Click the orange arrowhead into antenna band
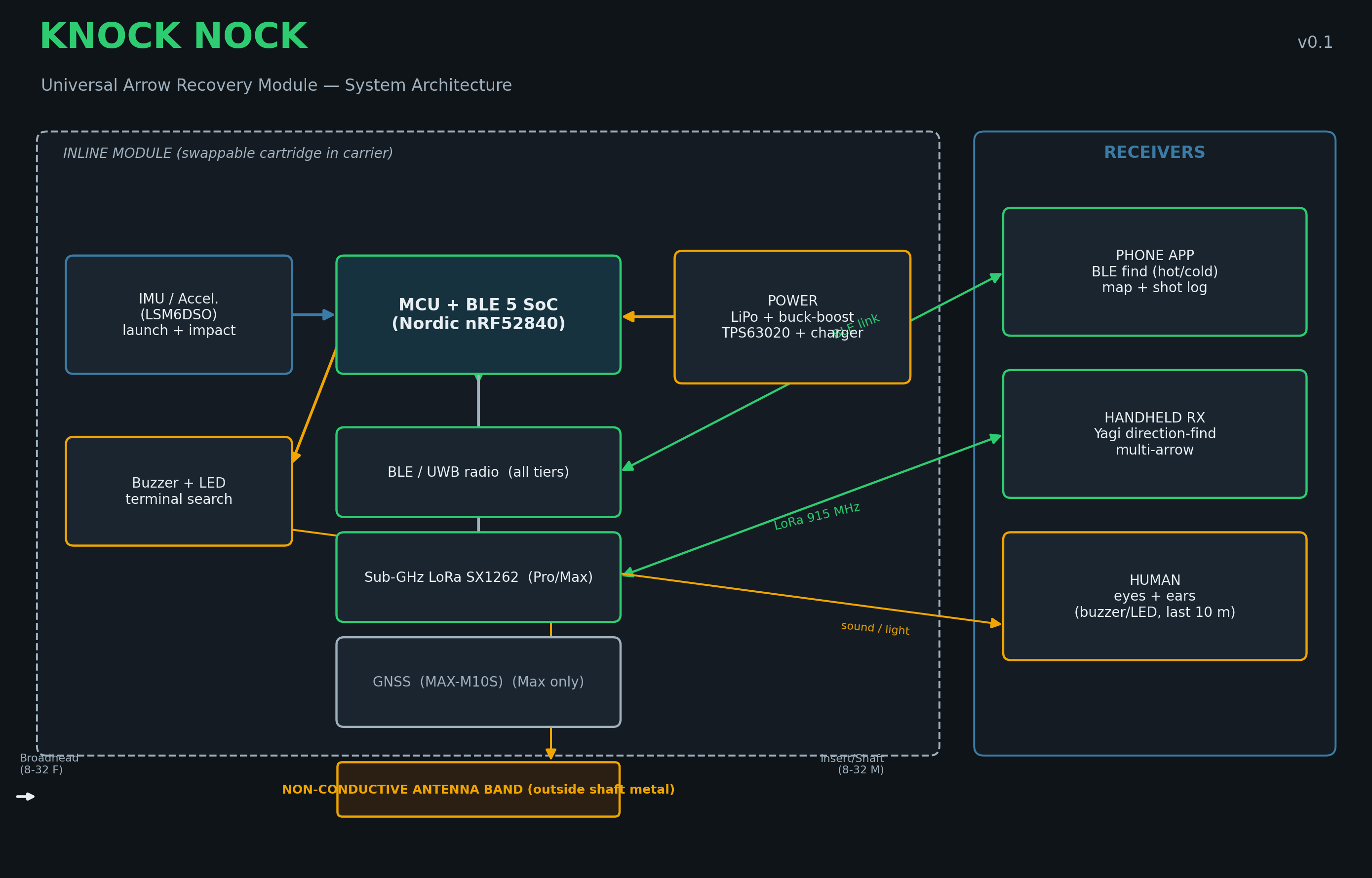 pos(551,754)
